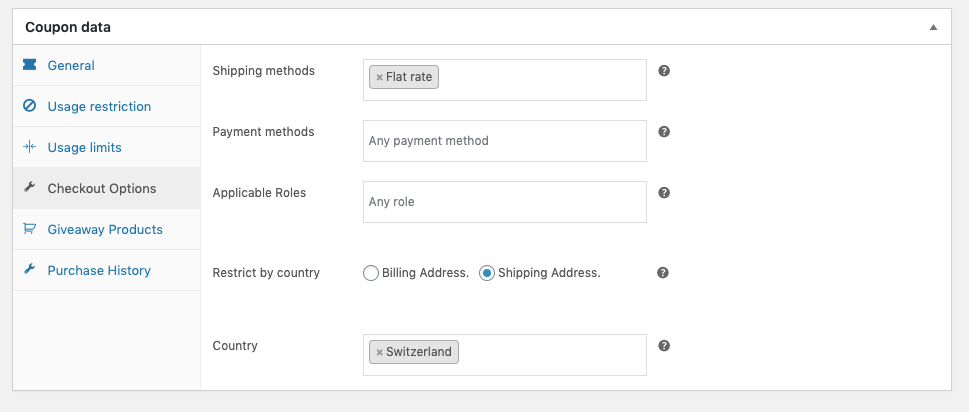
Task: Remove the Flat rate shipping method tag
Action: coord(379,77)
